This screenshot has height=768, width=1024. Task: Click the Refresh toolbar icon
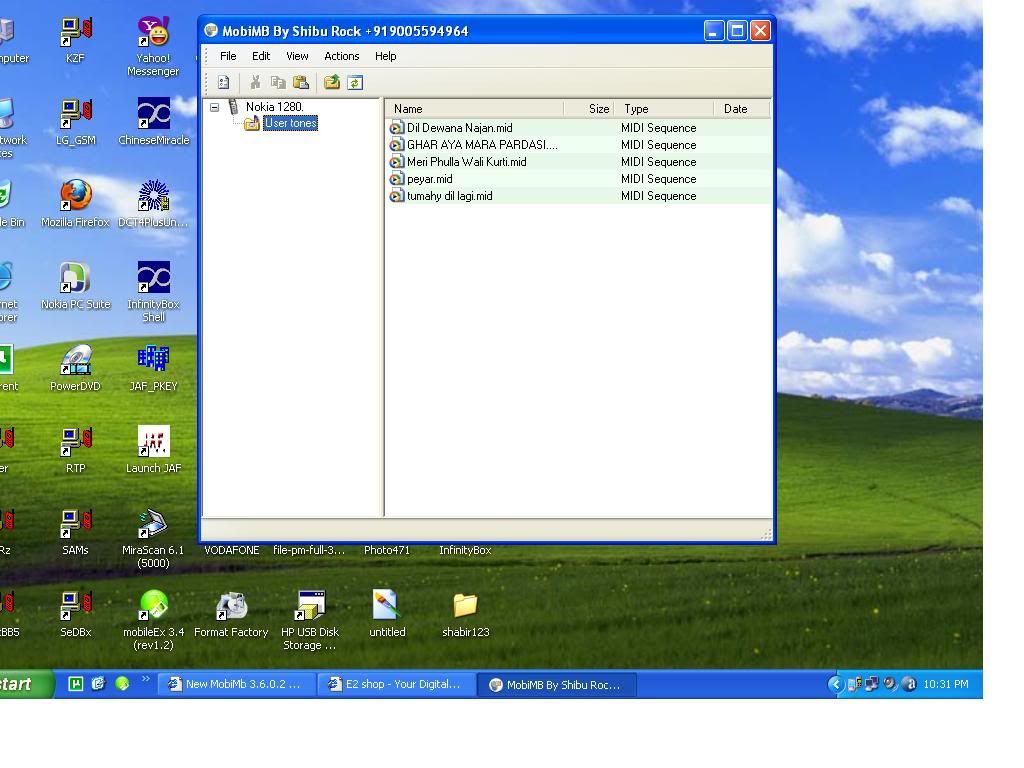tap(355, 82)
